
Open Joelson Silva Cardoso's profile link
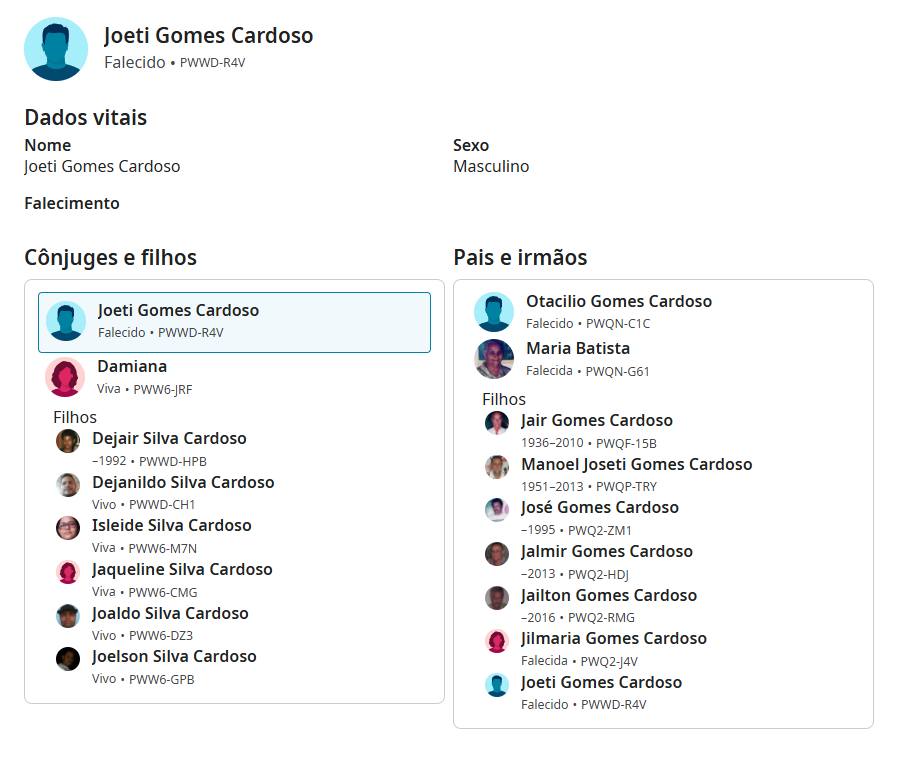click(x=174, y=656)
